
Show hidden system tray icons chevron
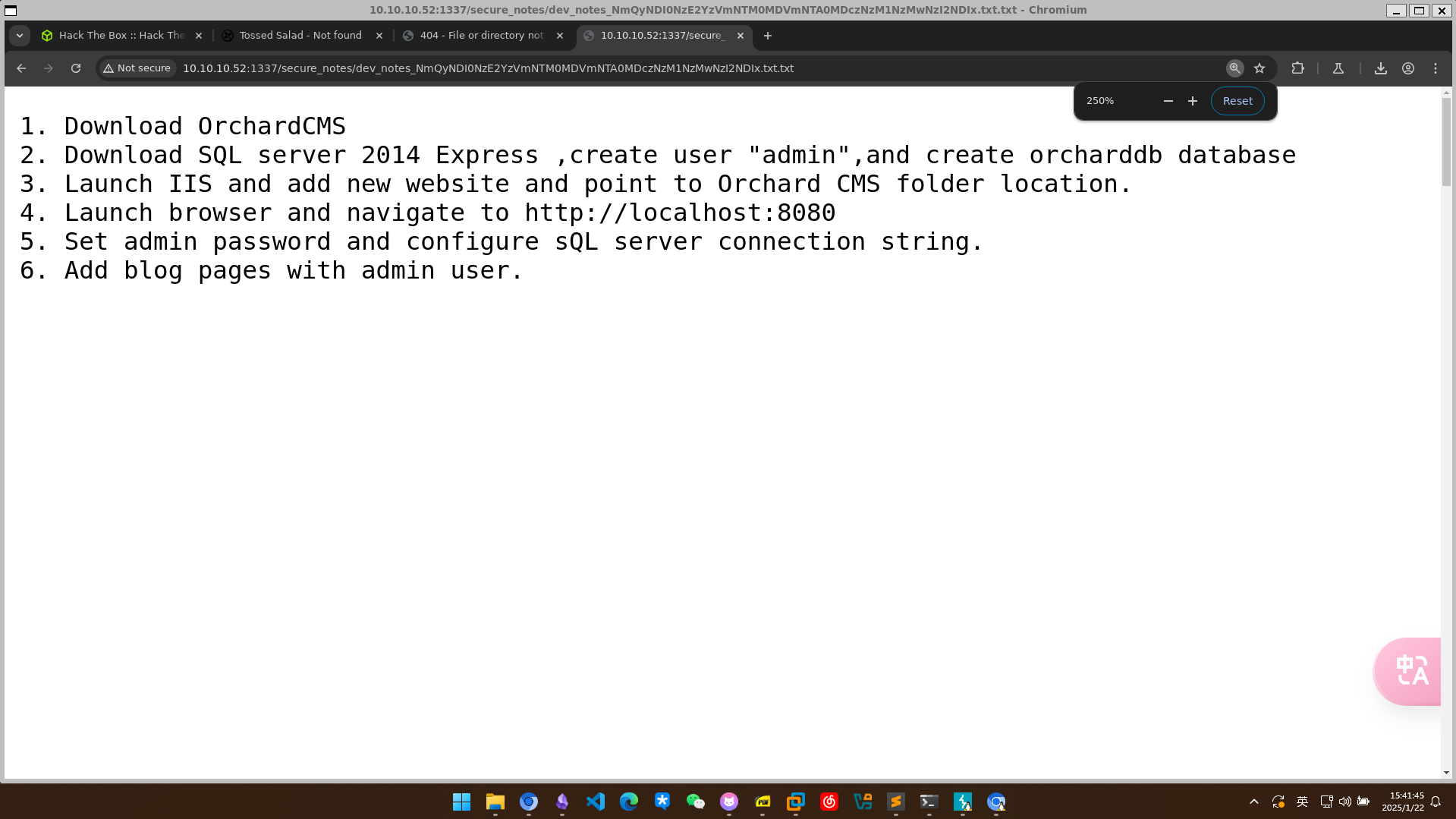[x=1254, y=802]
